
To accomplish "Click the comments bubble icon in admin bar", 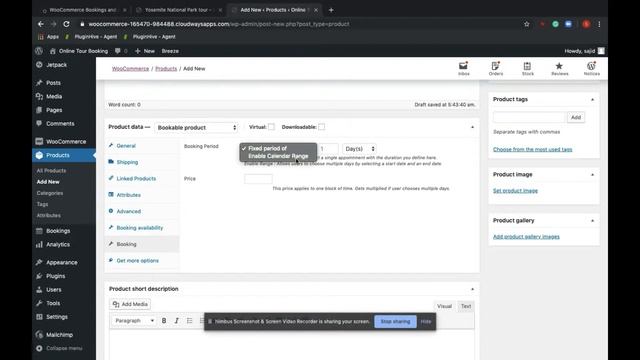I will coord(118,51).
